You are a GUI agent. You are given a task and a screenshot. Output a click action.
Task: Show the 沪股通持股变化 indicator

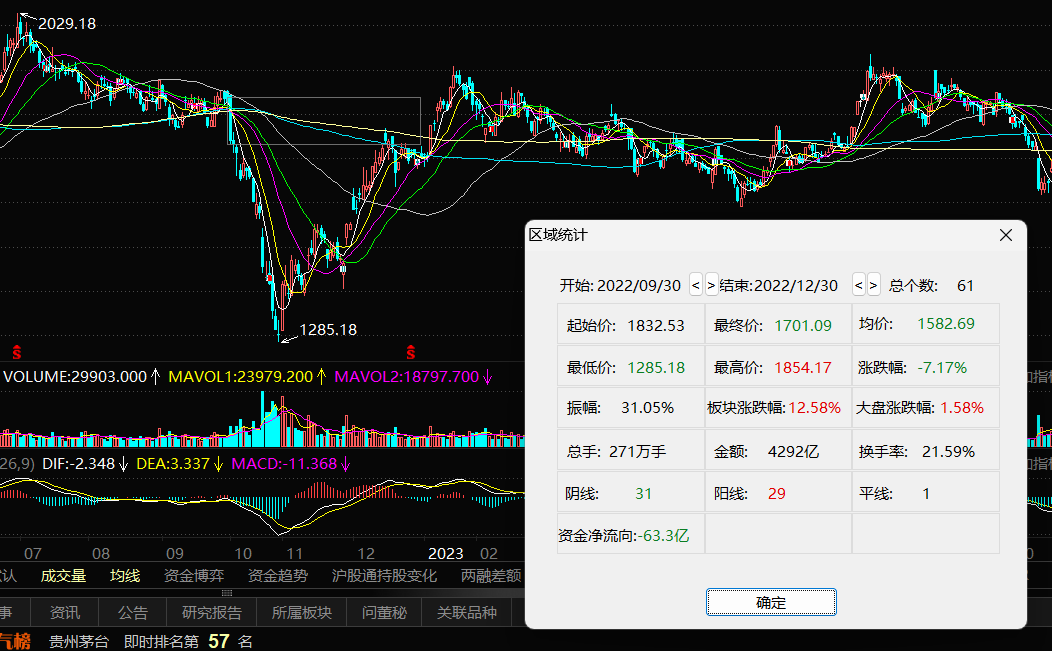click(384, 576)
